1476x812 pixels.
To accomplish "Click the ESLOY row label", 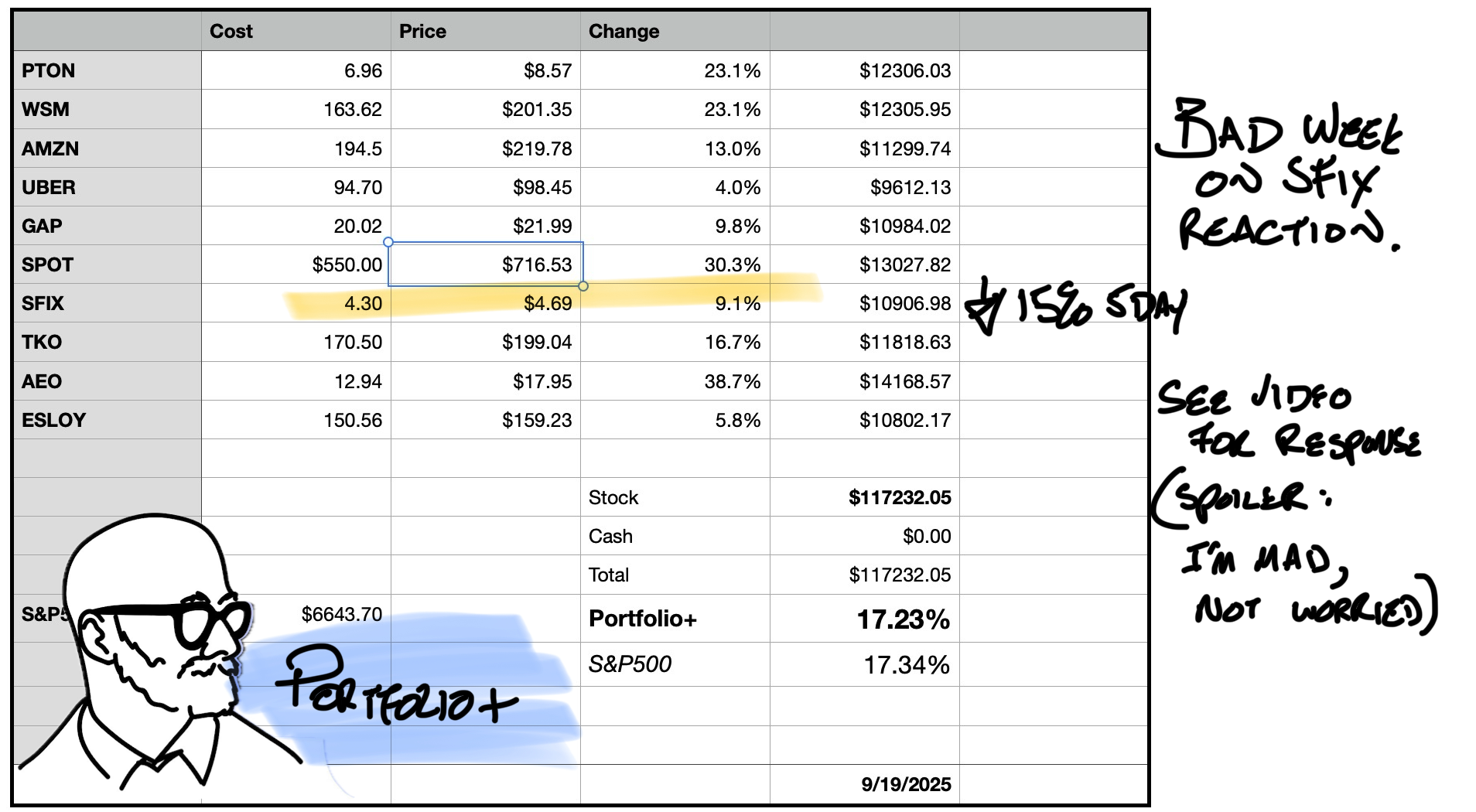I will pyautogui.click(x=53, y=420).
